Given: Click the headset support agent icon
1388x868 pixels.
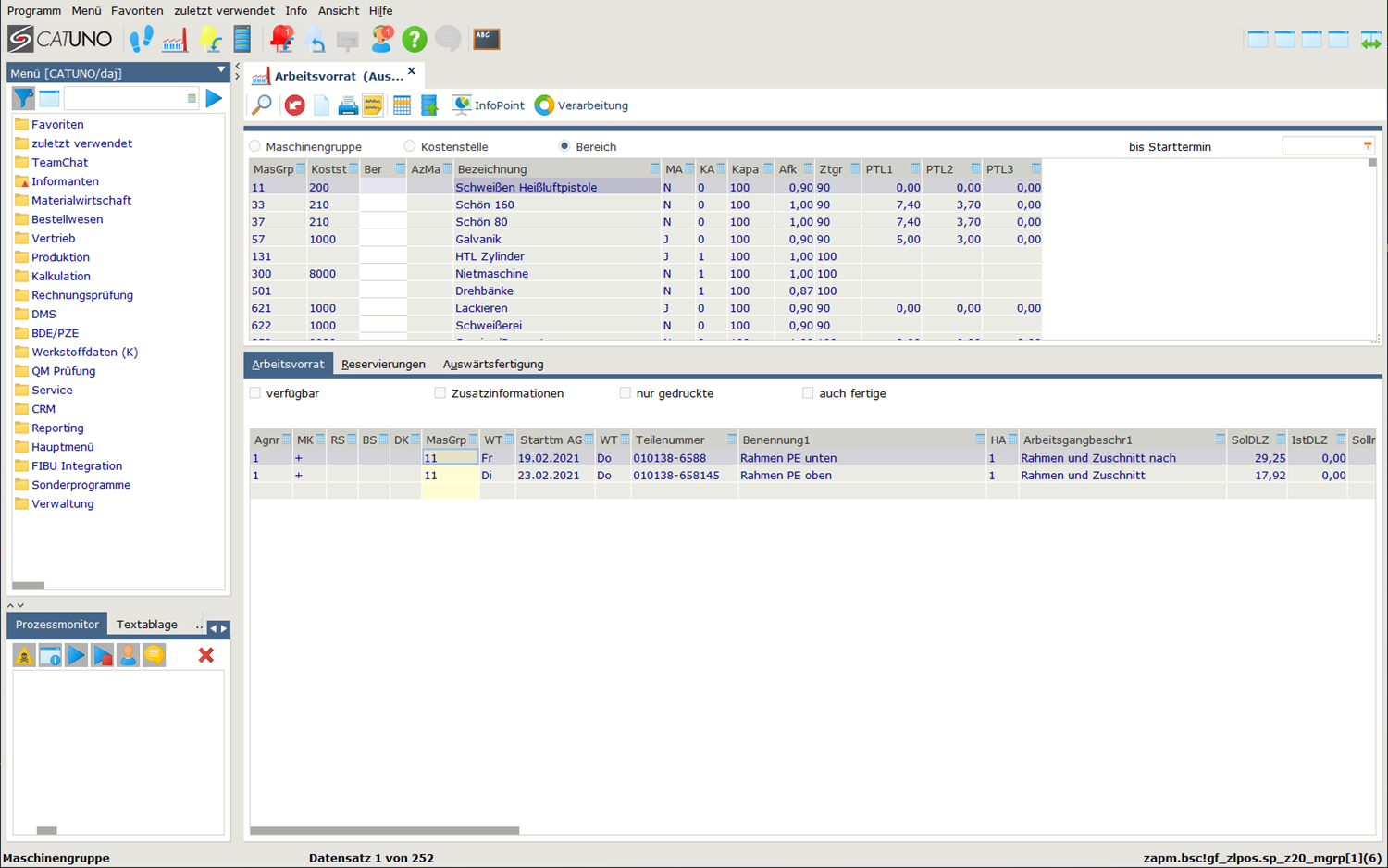Looking at the screenshot, I should 381,39.
